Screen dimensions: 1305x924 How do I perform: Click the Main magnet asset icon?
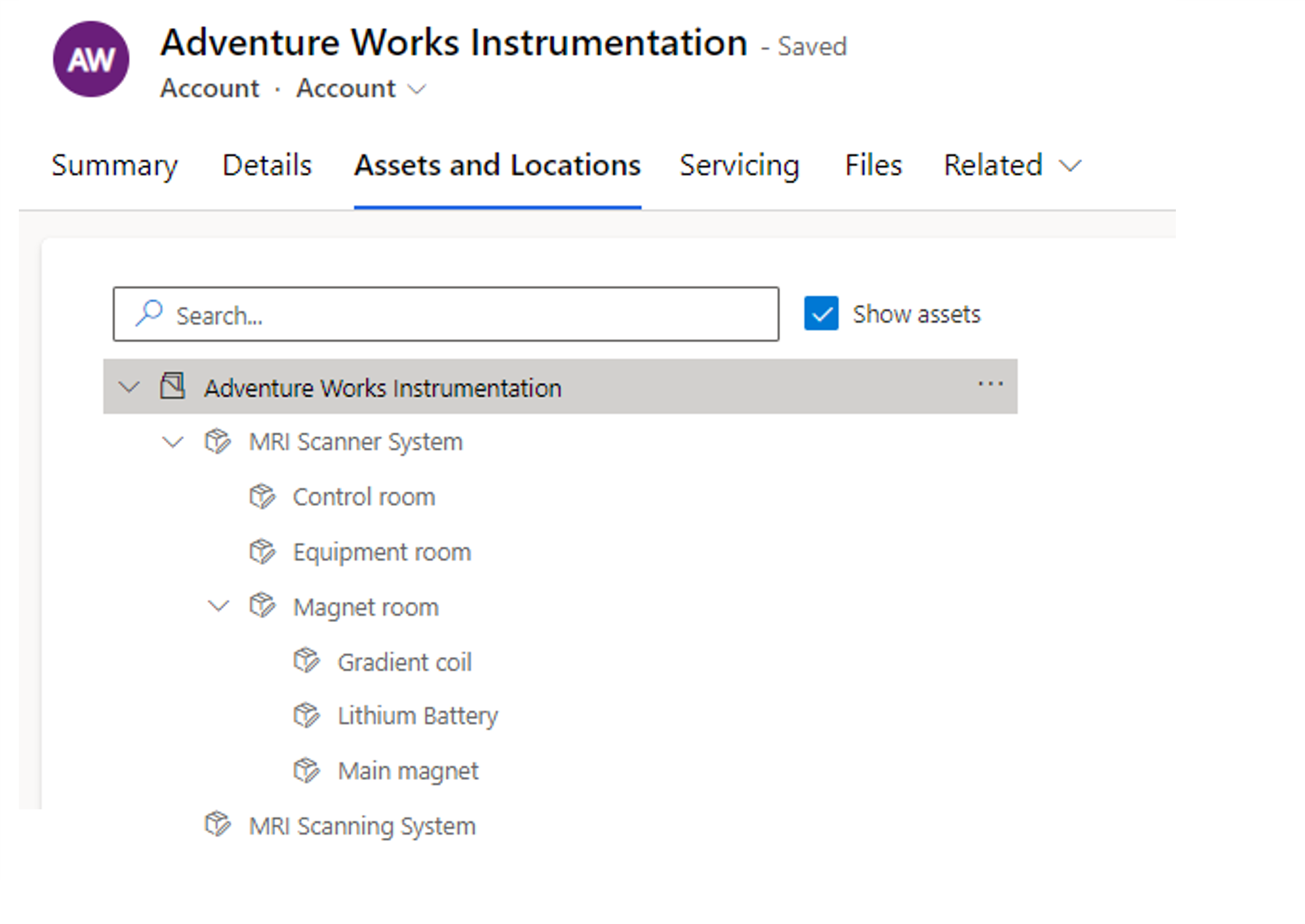(x=307, y=771)
